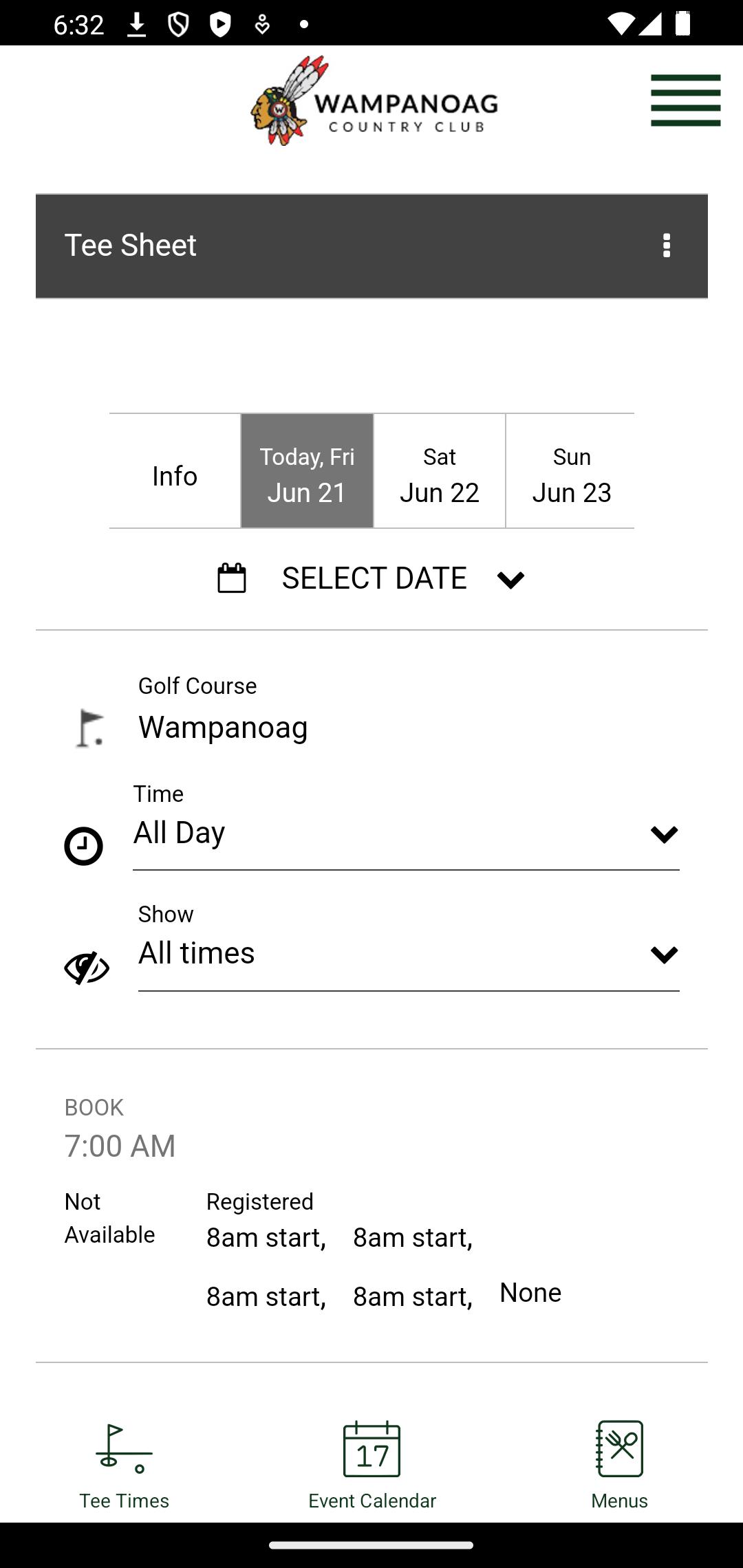The width and height of the screenshot is (743, 1568).
Task: Click the golf flag course icon
Action: click(90, 728)
